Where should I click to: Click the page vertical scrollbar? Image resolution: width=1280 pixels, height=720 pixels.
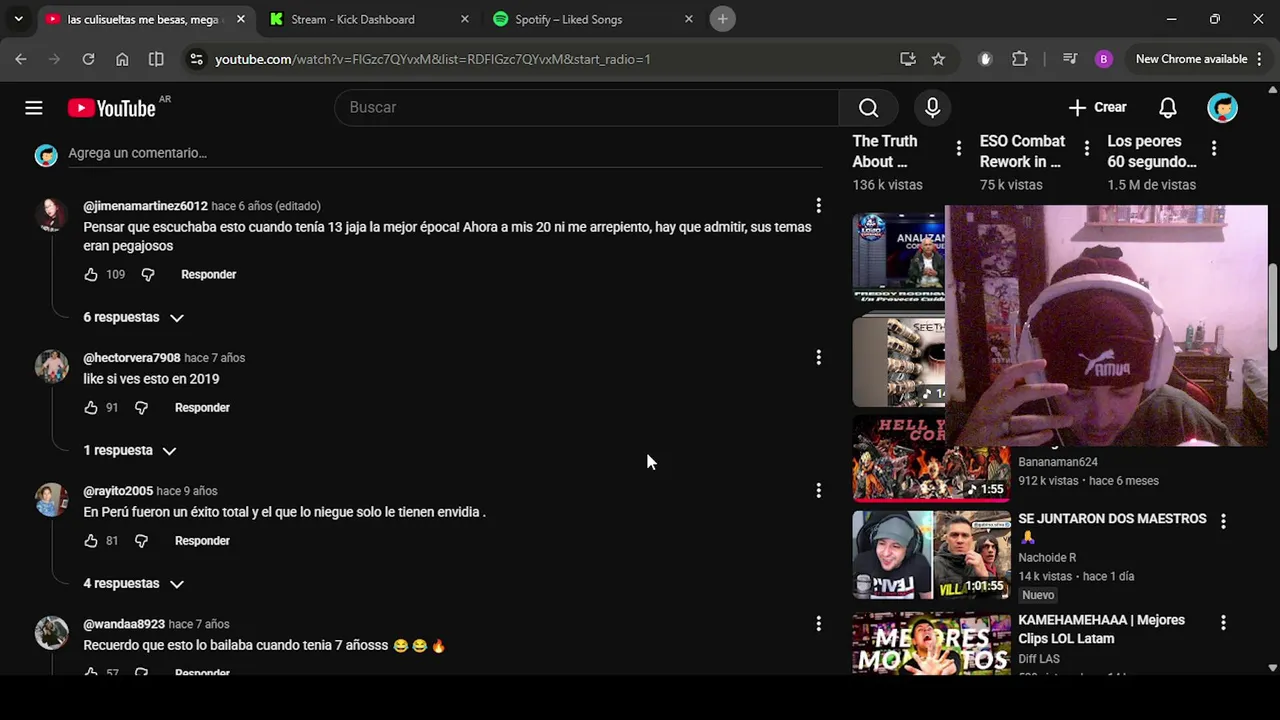pos(1272,306)
